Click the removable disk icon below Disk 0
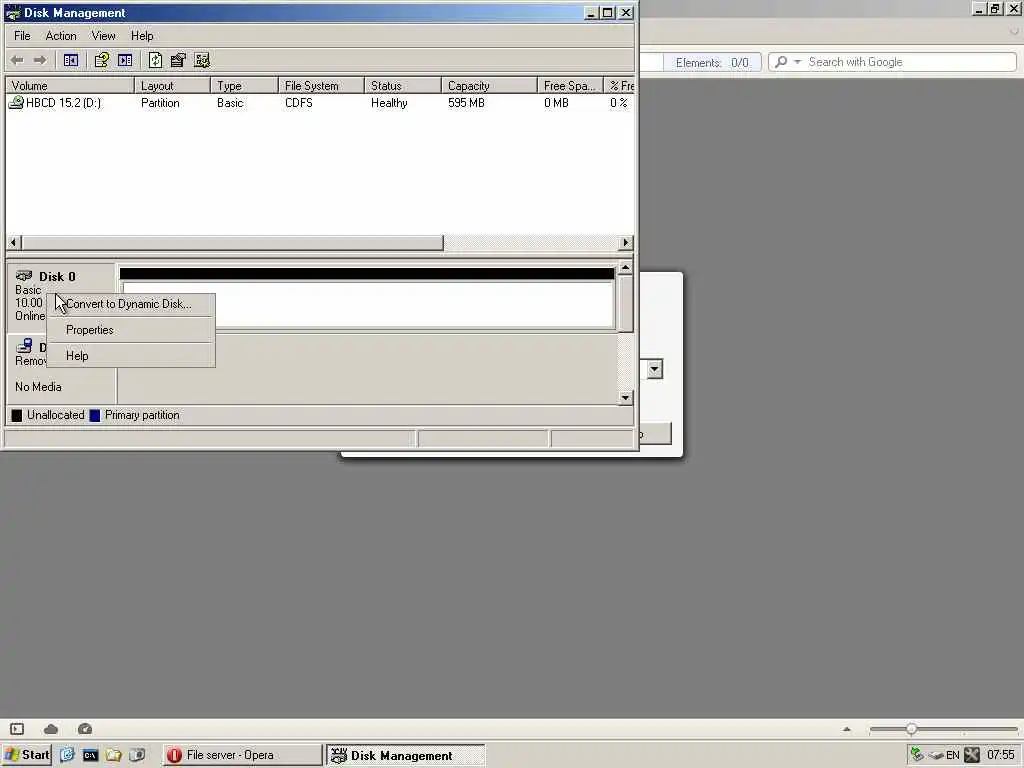This screenshot has width=1024, height=768. pyautogui.click(x=24, y=345)
